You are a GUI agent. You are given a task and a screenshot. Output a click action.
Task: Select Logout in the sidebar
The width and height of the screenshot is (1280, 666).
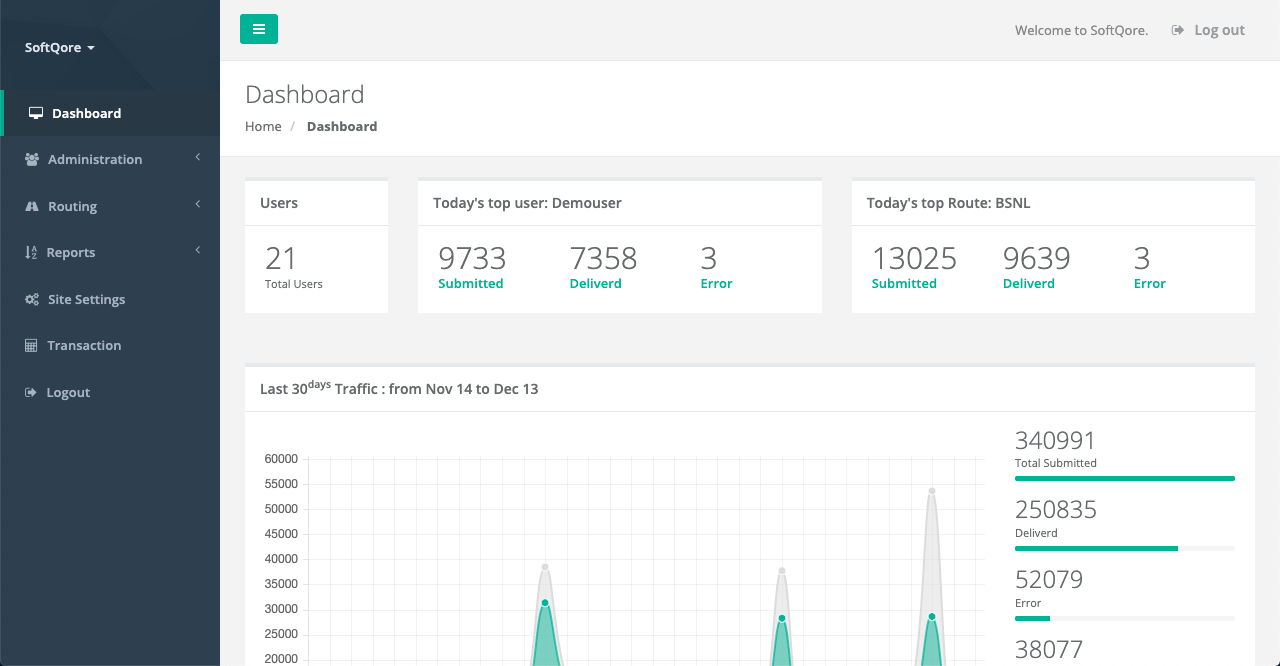pyautogui.click(x=110, y=393)
